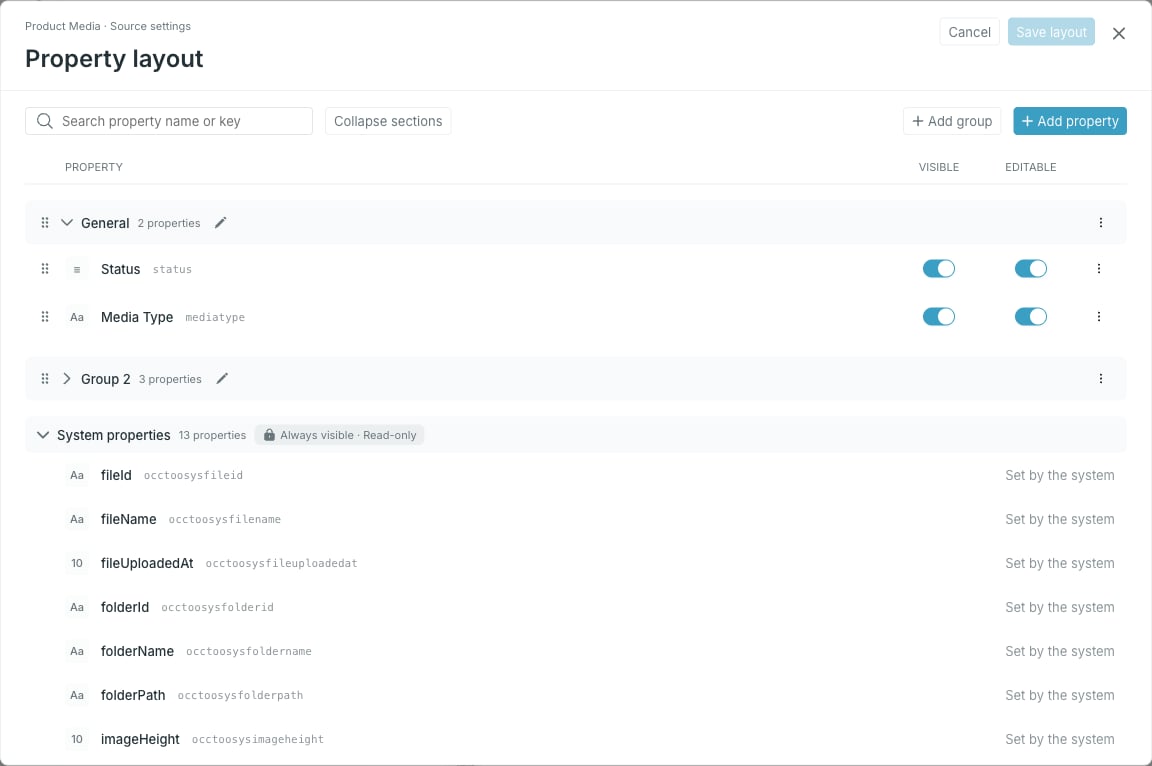Click the folderPath property name
Viewport: 1152px width, 766px height.
tap(133, 695)
